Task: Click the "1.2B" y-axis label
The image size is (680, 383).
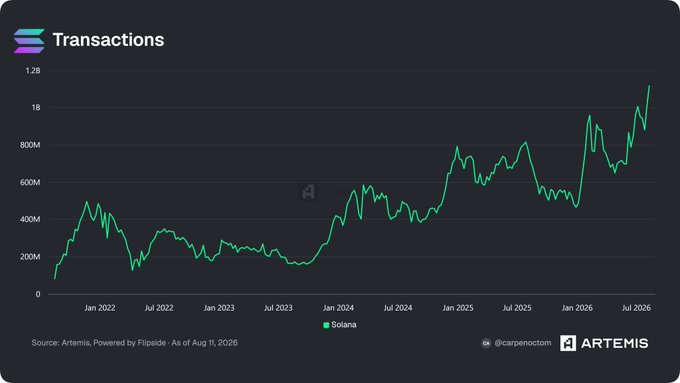Action: point(33,71)
